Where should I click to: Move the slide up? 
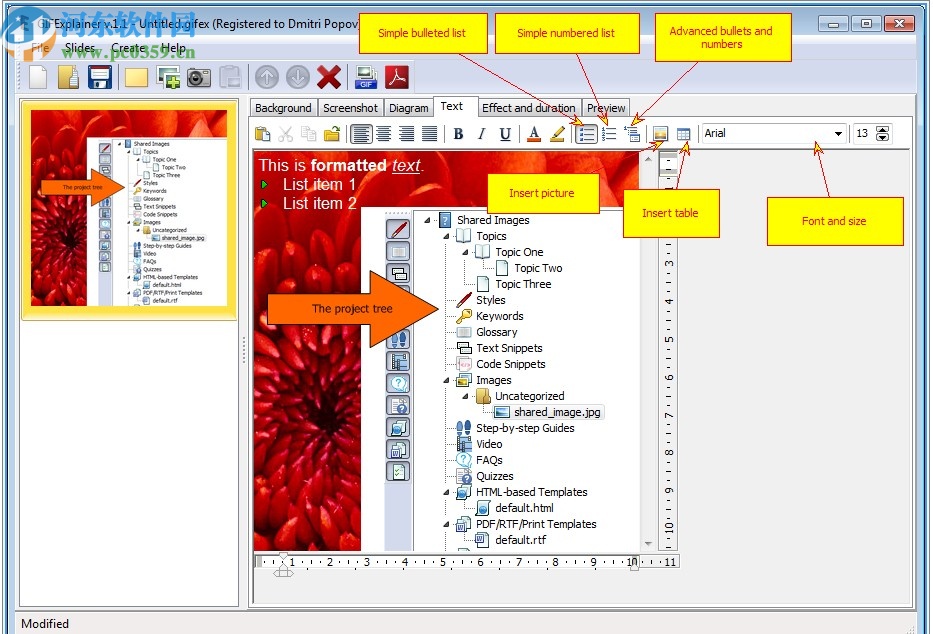coord(267,77)
